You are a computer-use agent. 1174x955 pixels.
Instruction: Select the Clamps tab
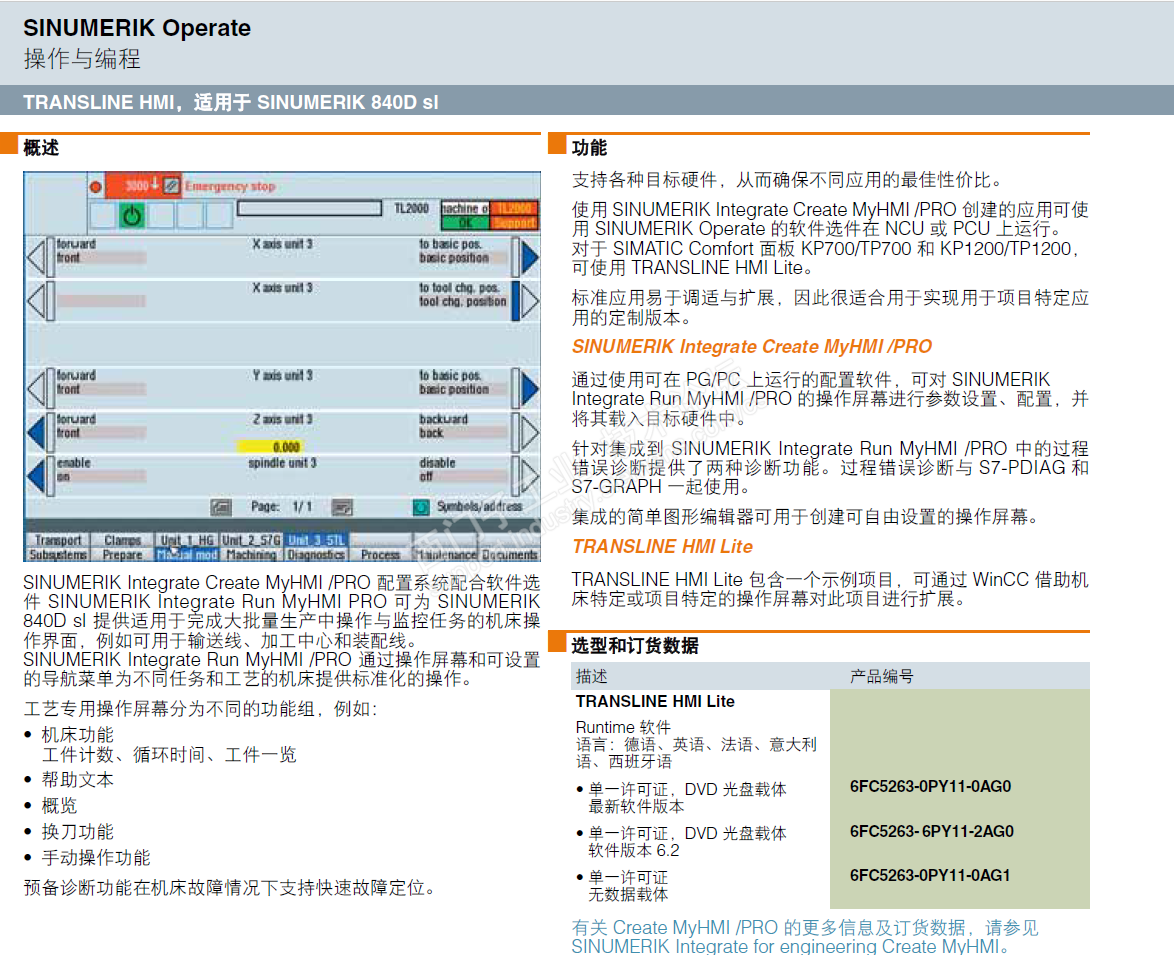(x=122, y=540)
